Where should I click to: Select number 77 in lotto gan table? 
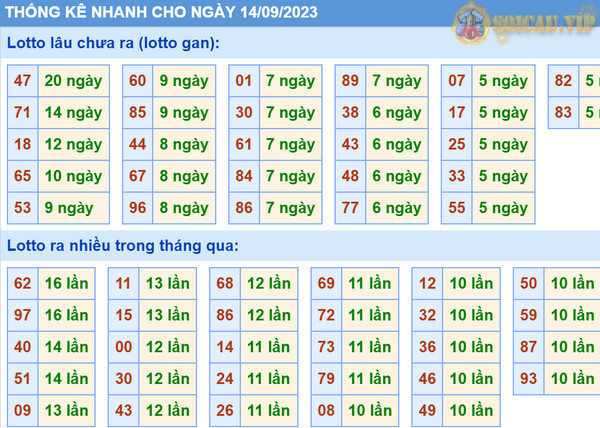click(350, 208)
